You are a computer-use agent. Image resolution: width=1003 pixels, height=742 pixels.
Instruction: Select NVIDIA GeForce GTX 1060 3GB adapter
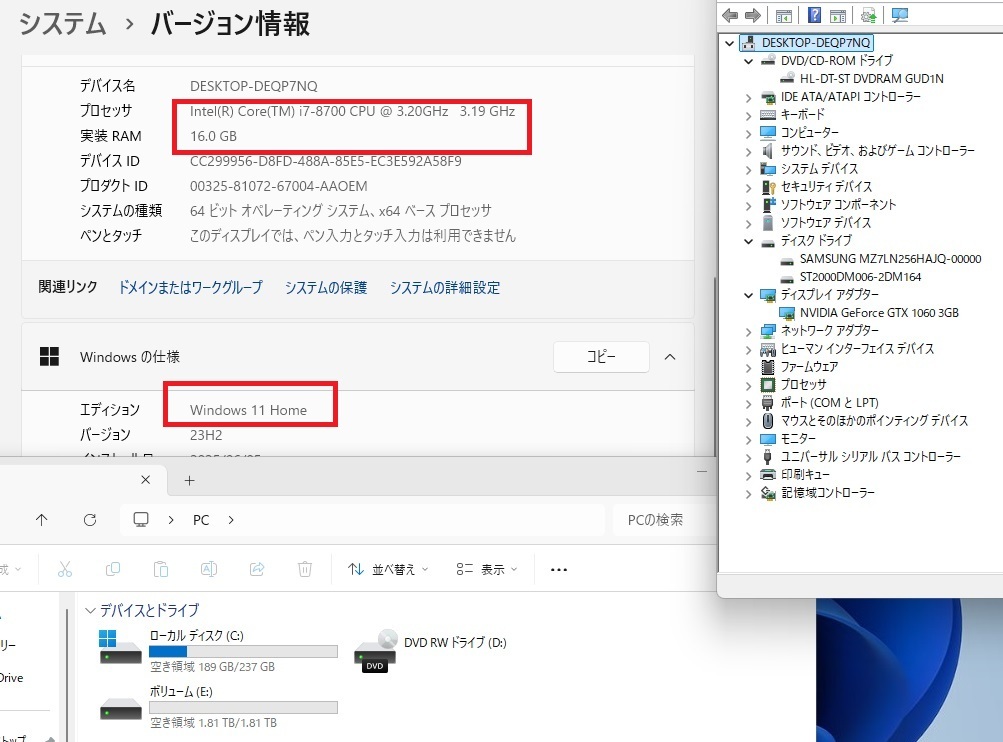coord(879,313)
